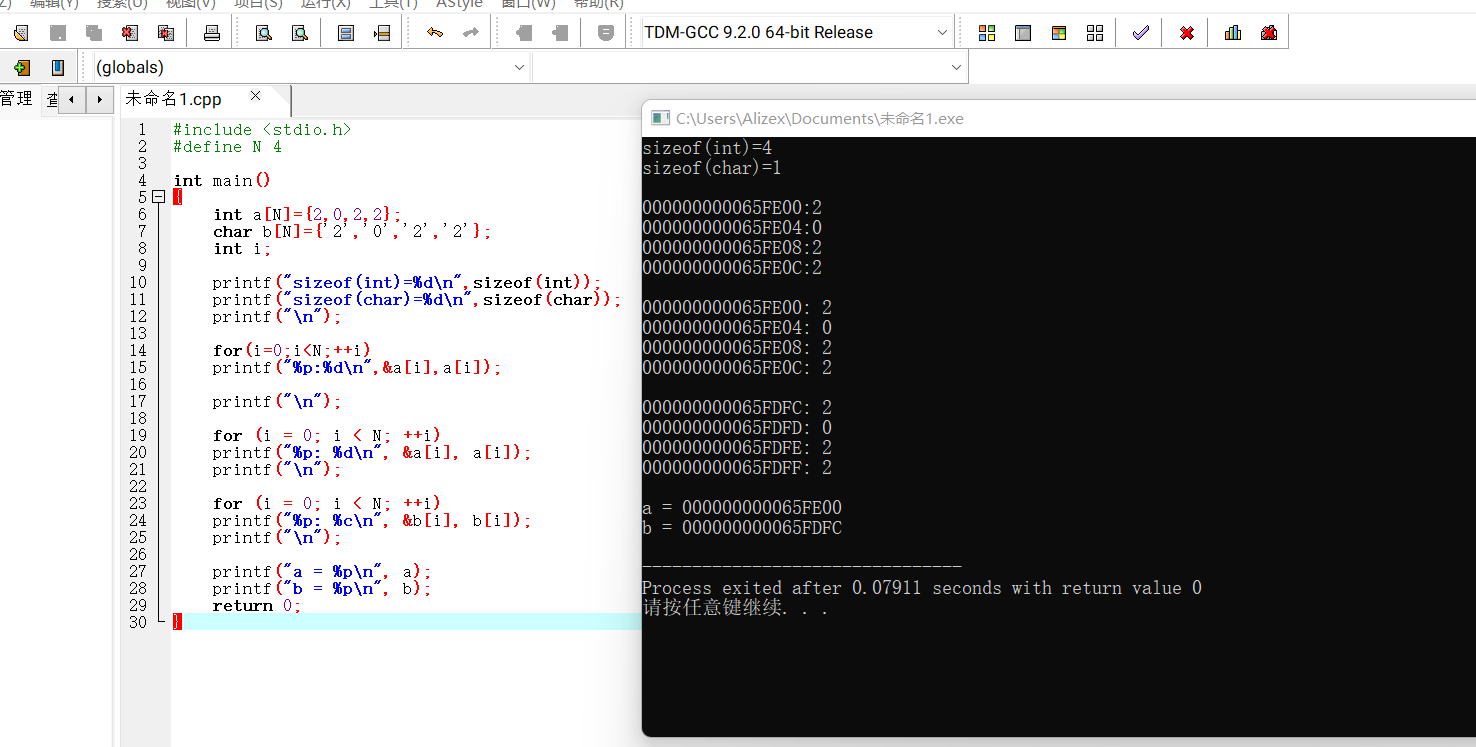Screen dimensions: 1476x747
Task: Click the Run program icon
Action: (1023, 33)
